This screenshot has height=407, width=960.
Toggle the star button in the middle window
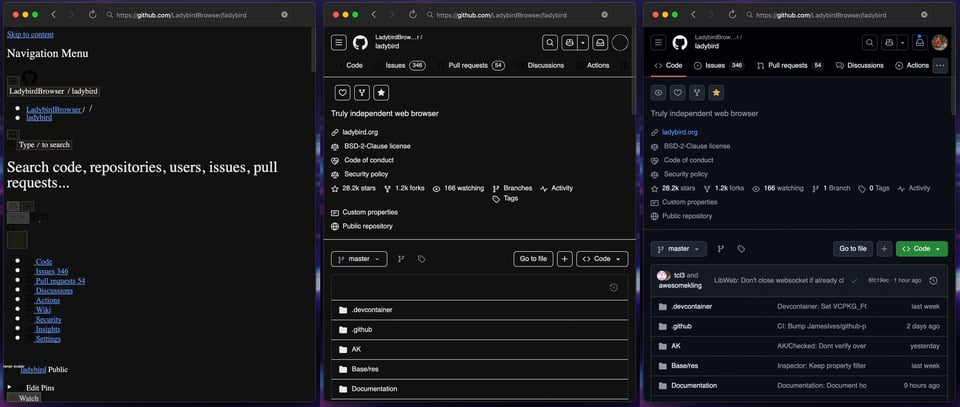(x=380, y=92)
